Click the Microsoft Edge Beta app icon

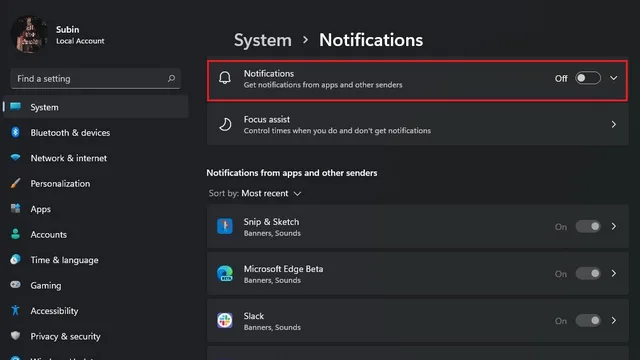(x=225, y=273)
